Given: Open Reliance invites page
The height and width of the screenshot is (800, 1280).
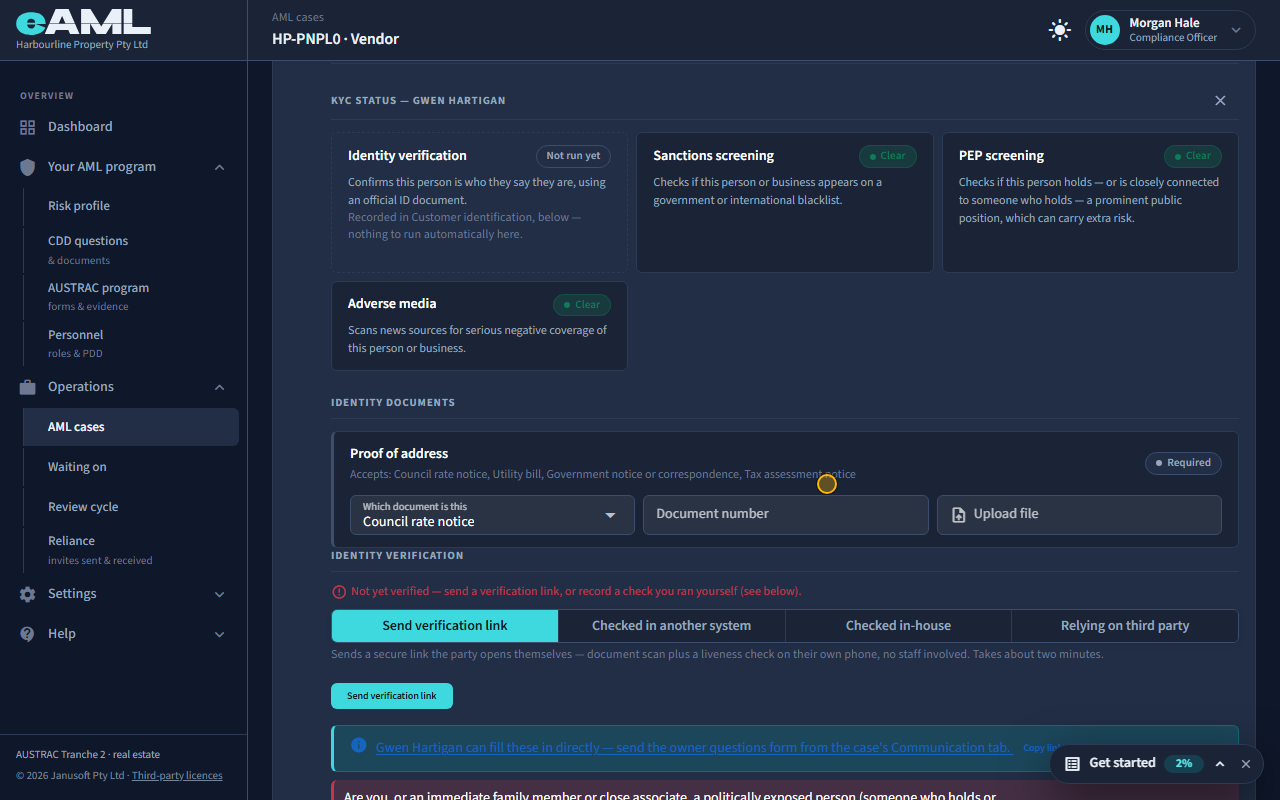Looking at the screenshot, I should tap(131, 549).
